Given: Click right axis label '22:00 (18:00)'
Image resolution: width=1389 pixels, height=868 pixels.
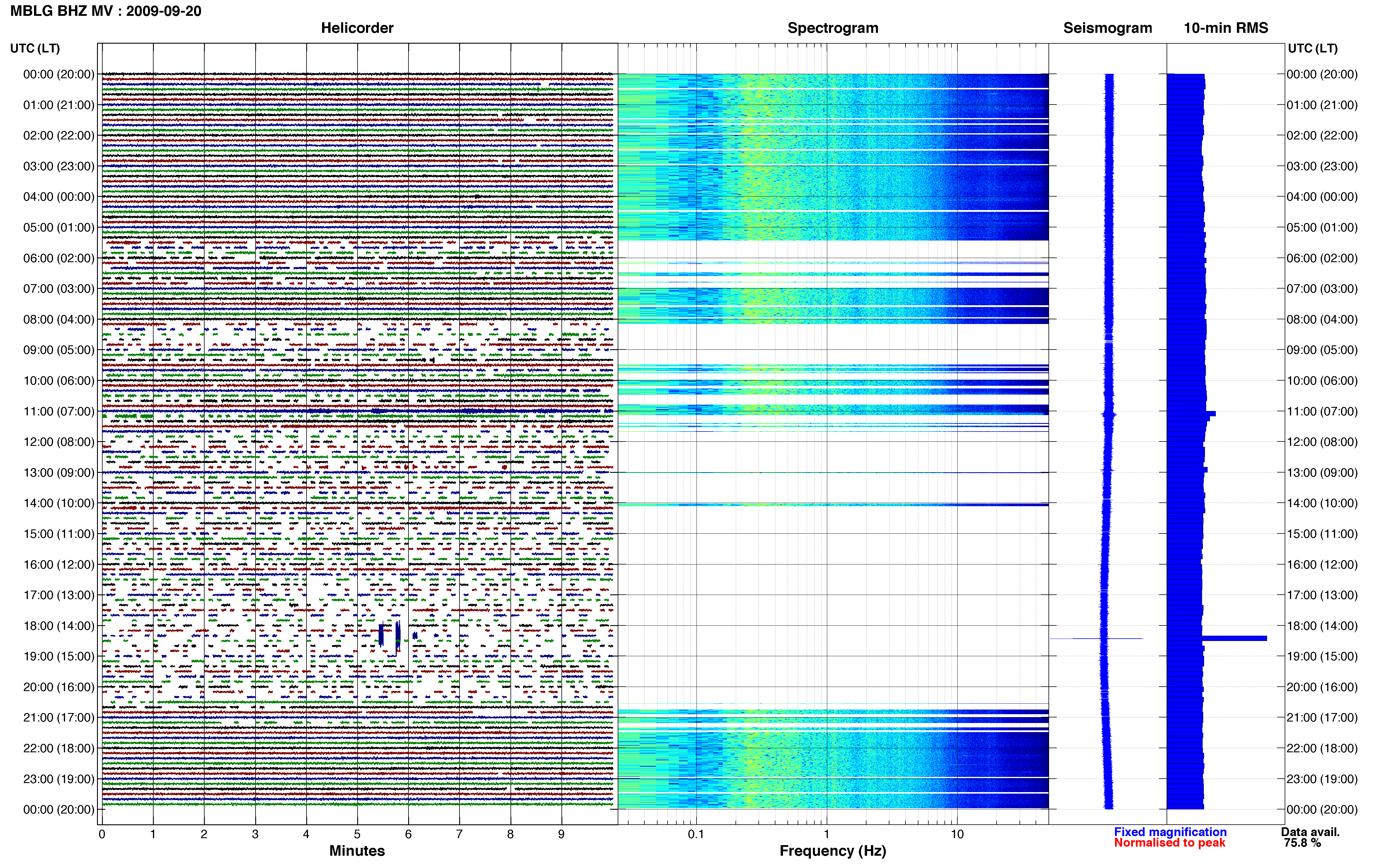Looking at the screenshot, I should pos(1322,748).
